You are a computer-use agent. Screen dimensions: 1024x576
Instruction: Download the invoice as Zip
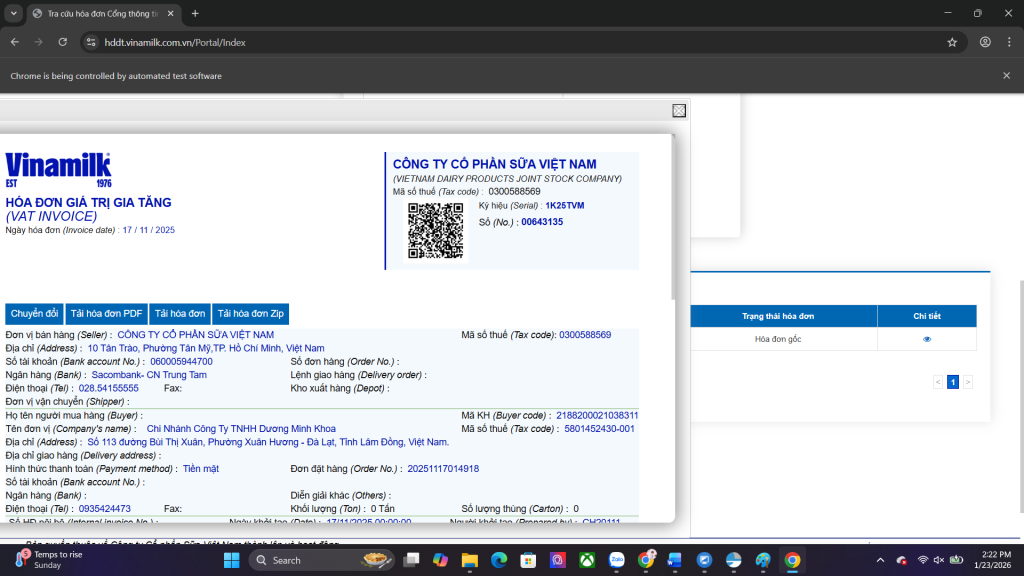coord(251,314)
